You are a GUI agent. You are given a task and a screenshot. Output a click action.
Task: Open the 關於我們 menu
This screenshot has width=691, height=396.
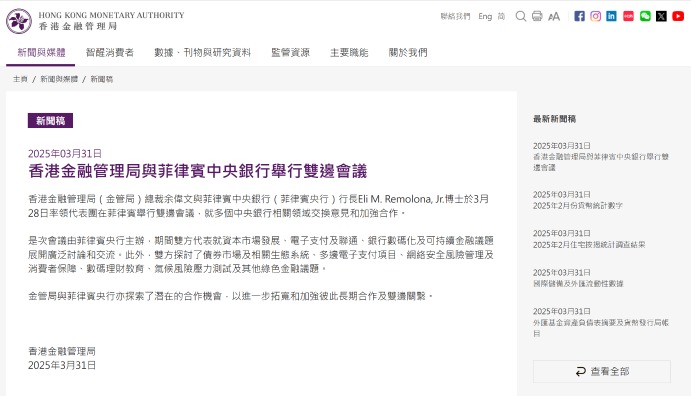click(408, 52)
